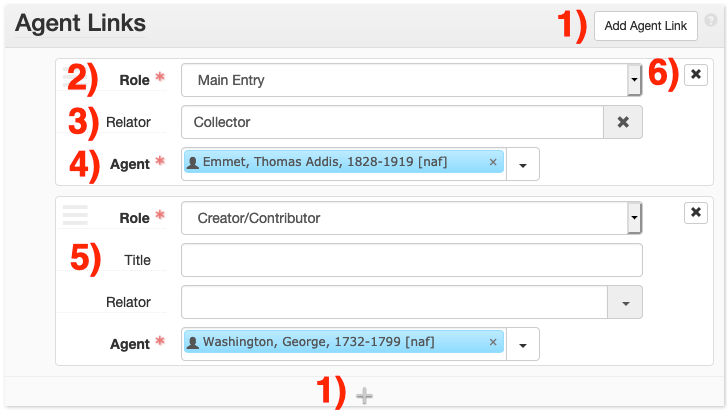Viewport: 727px width, 413px height.
Task: Click into the empty Title field
Action: (x=411, y=260)
